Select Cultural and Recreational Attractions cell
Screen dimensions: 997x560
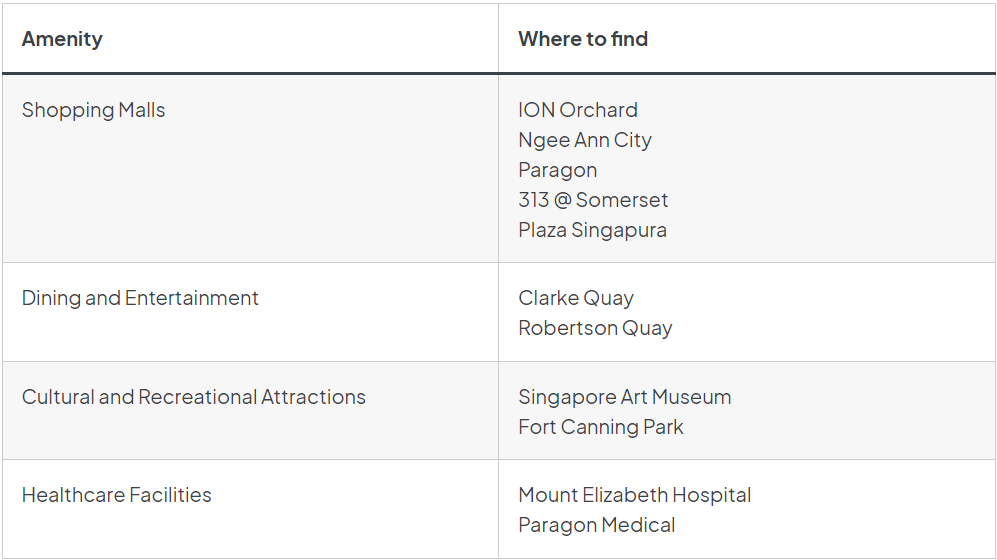point(194,397)
